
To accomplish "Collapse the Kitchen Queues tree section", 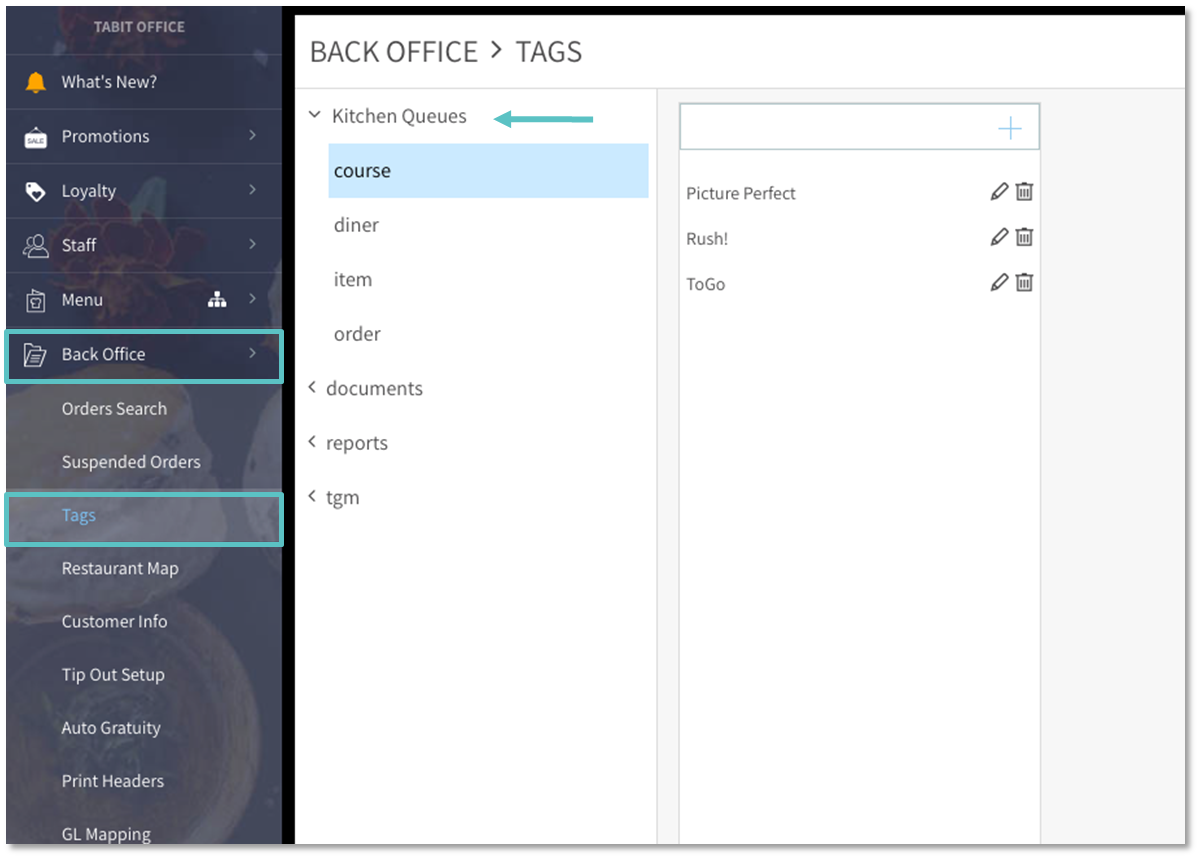I will (315, 116).
